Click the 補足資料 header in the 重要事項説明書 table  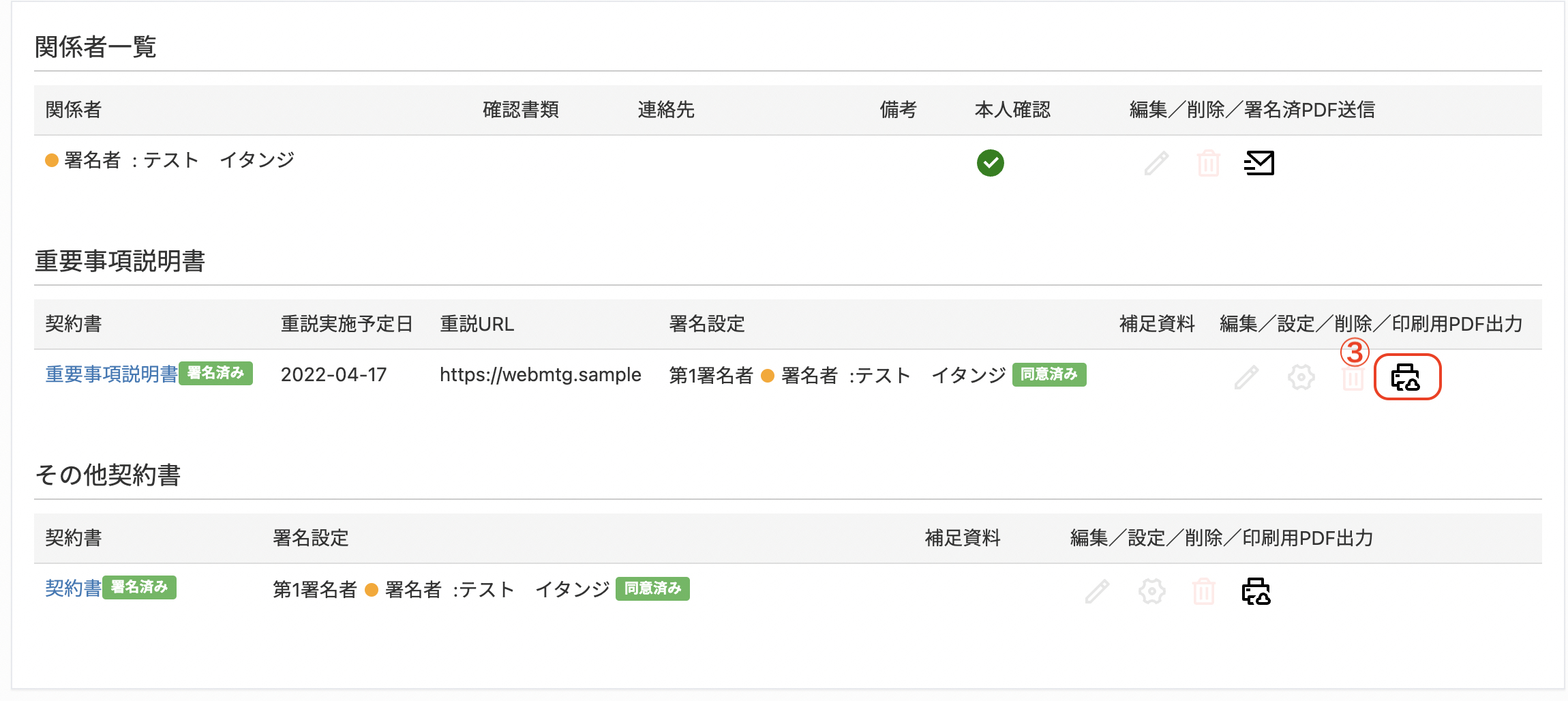click(1157, 324)
